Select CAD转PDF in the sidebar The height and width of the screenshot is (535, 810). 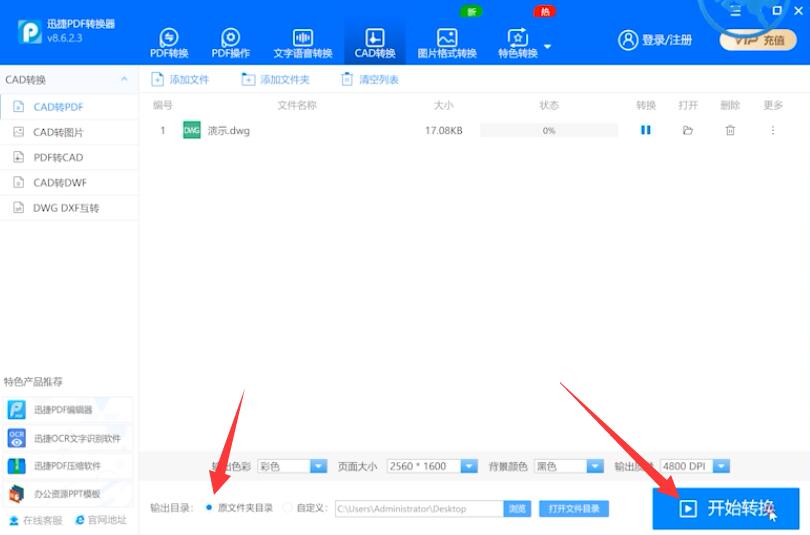[x=69, y=107]
